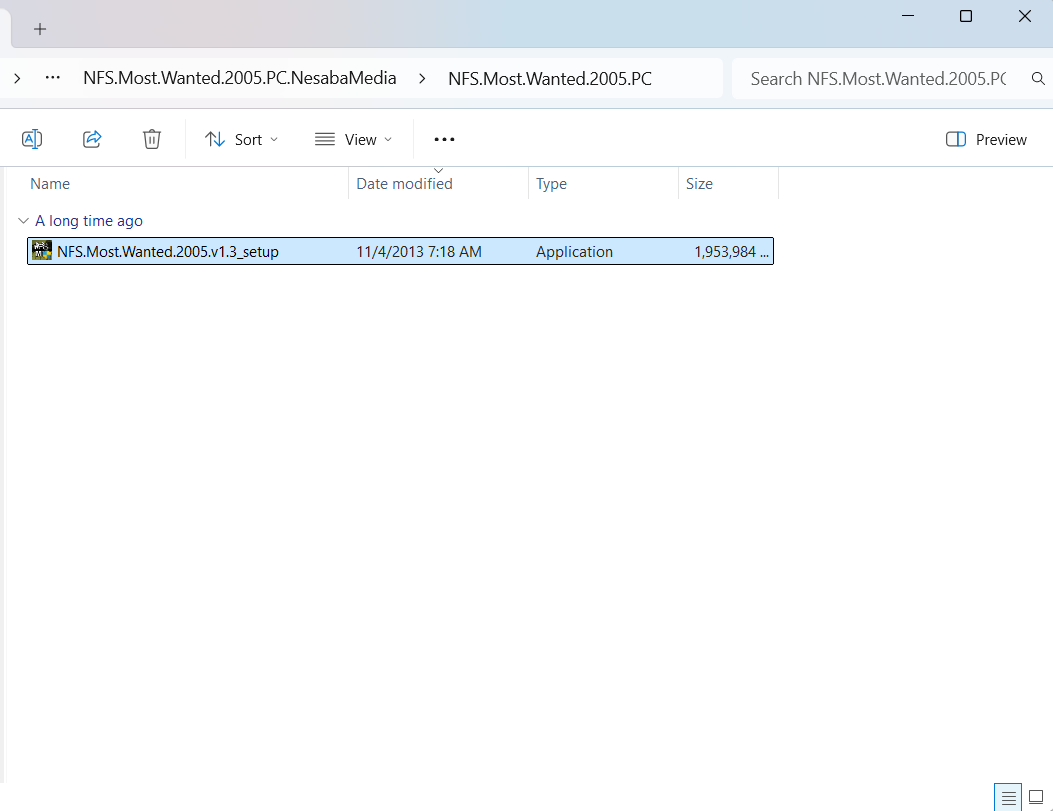
Task: Close the File Explorer window
Action: coord(1025,16)
